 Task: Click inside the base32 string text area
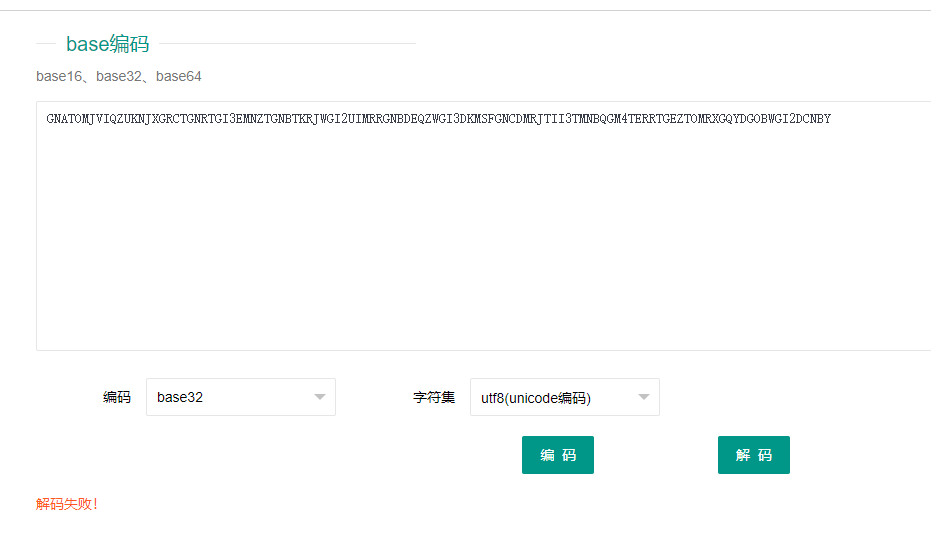[x=483, y=226]
